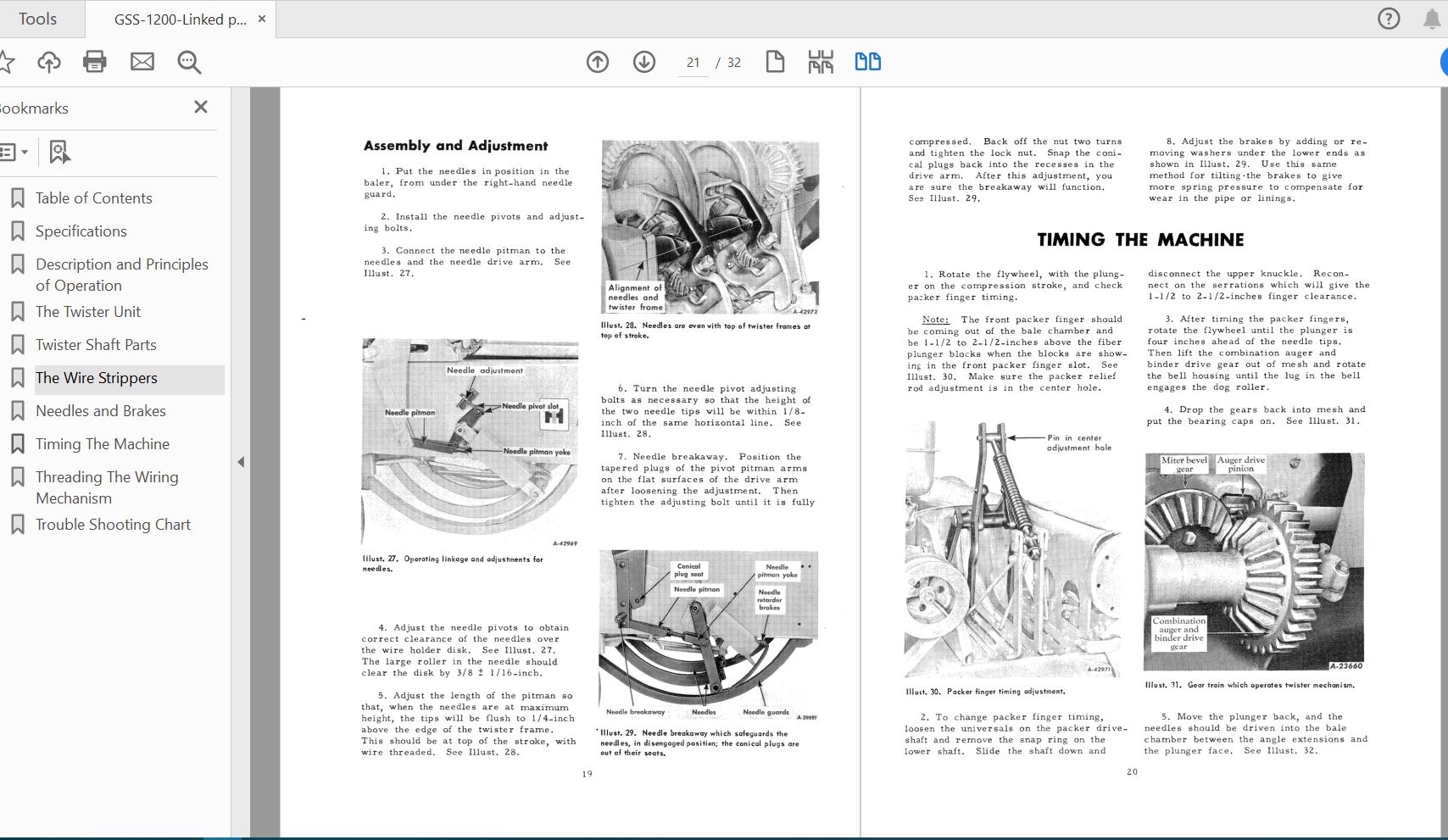
Task: Switch to single page view icon
Action: 775,62
